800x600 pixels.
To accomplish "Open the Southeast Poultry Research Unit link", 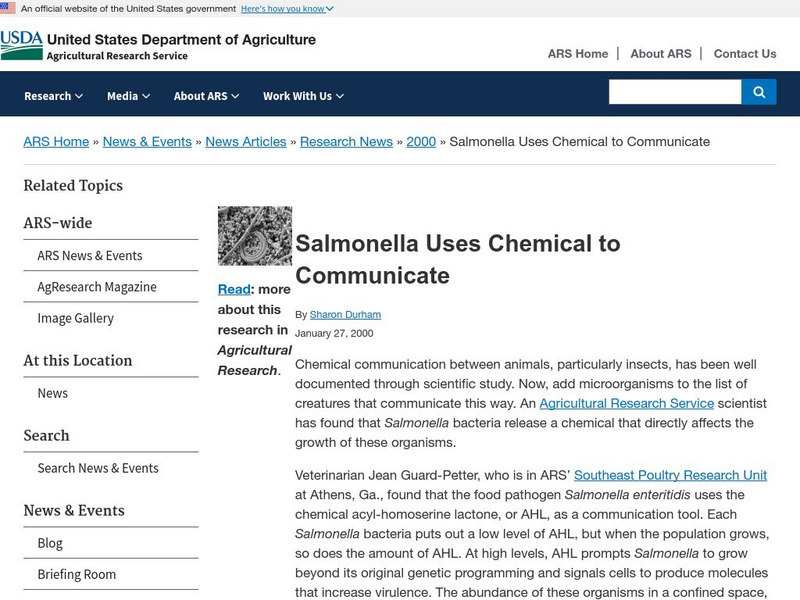I will [670, 475].
